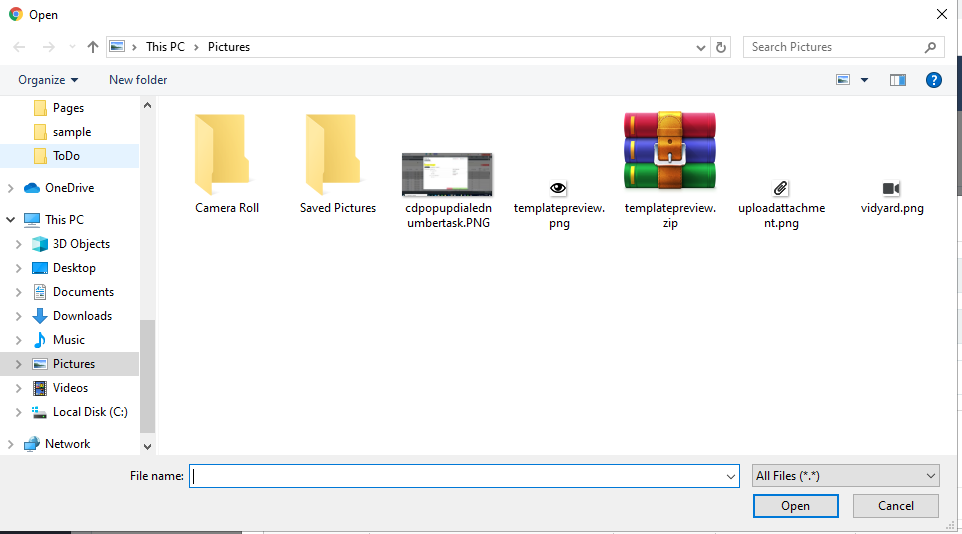This screenshot has height=534, width=962.
Task: Select the vidyard.png file
Action: [x=891, y=198]
